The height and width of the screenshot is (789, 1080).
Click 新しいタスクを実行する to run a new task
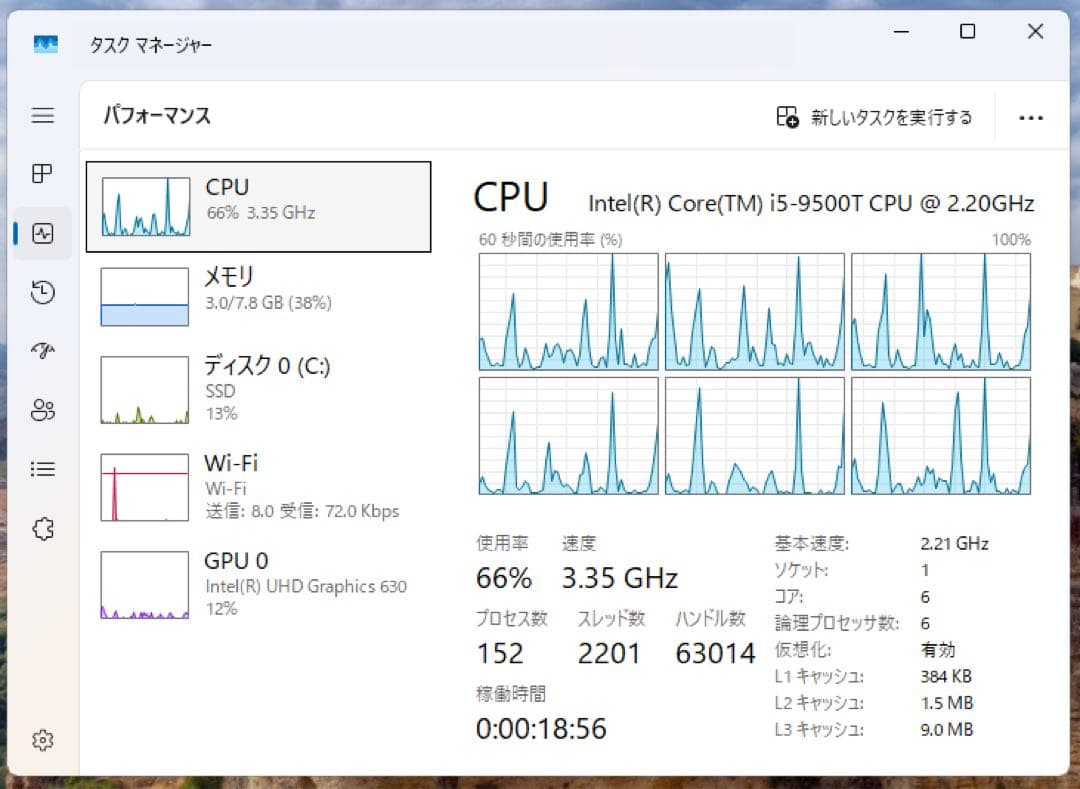(875, 117)
